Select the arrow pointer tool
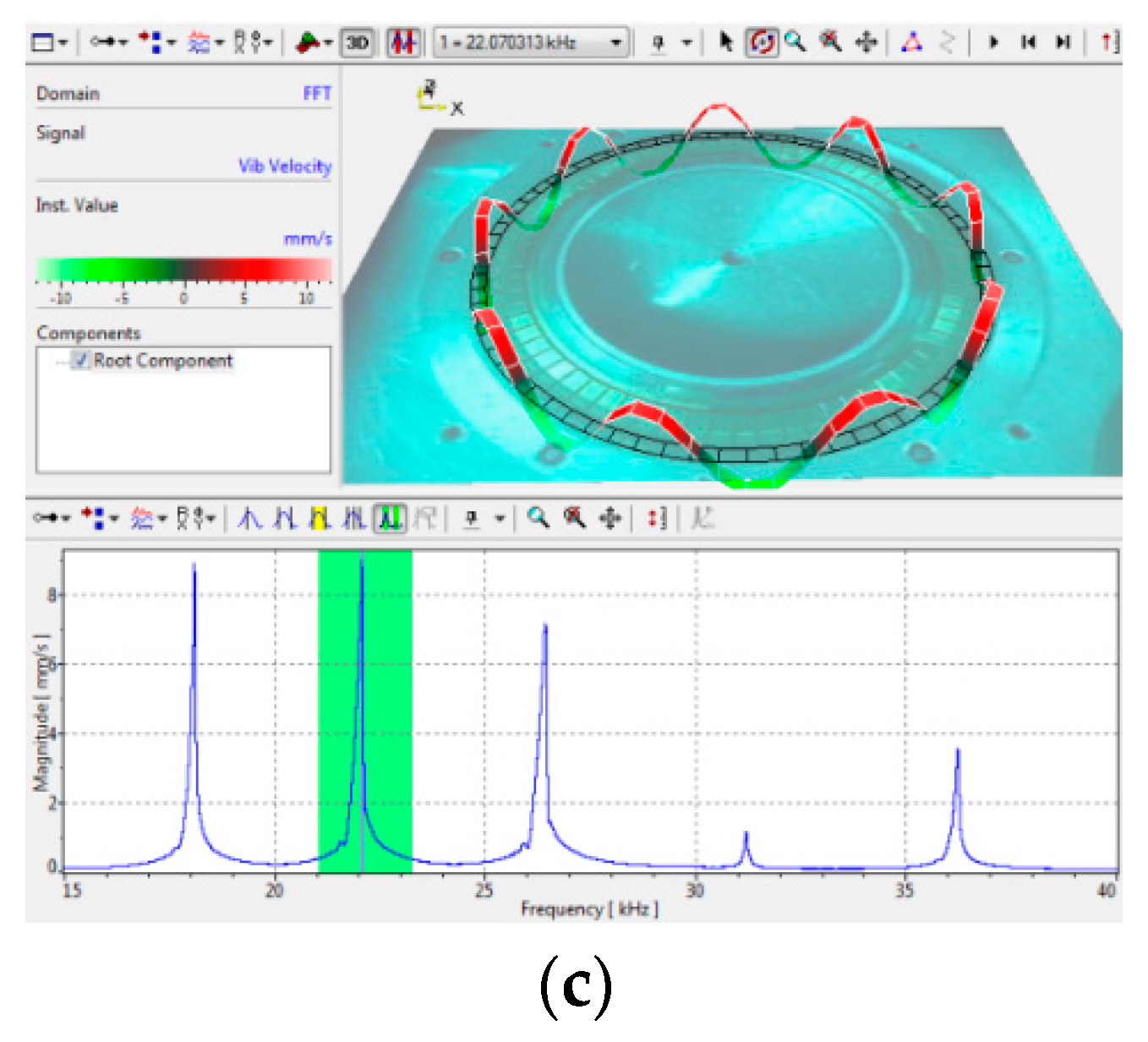1148x1042 pixels. point(725,41)
